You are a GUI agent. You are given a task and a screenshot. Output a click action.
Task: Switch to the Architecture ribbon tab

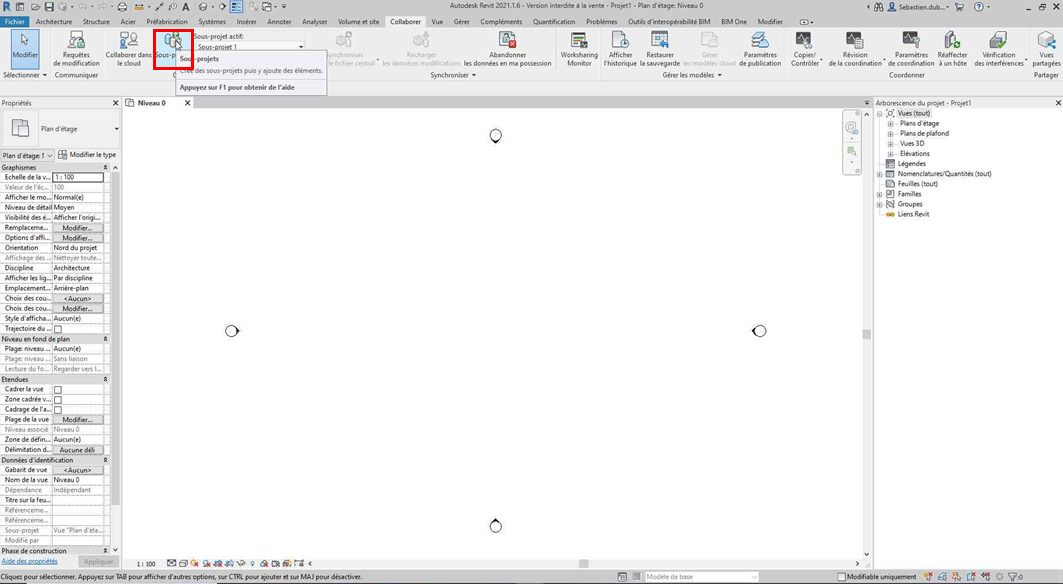tap(54, 21)
